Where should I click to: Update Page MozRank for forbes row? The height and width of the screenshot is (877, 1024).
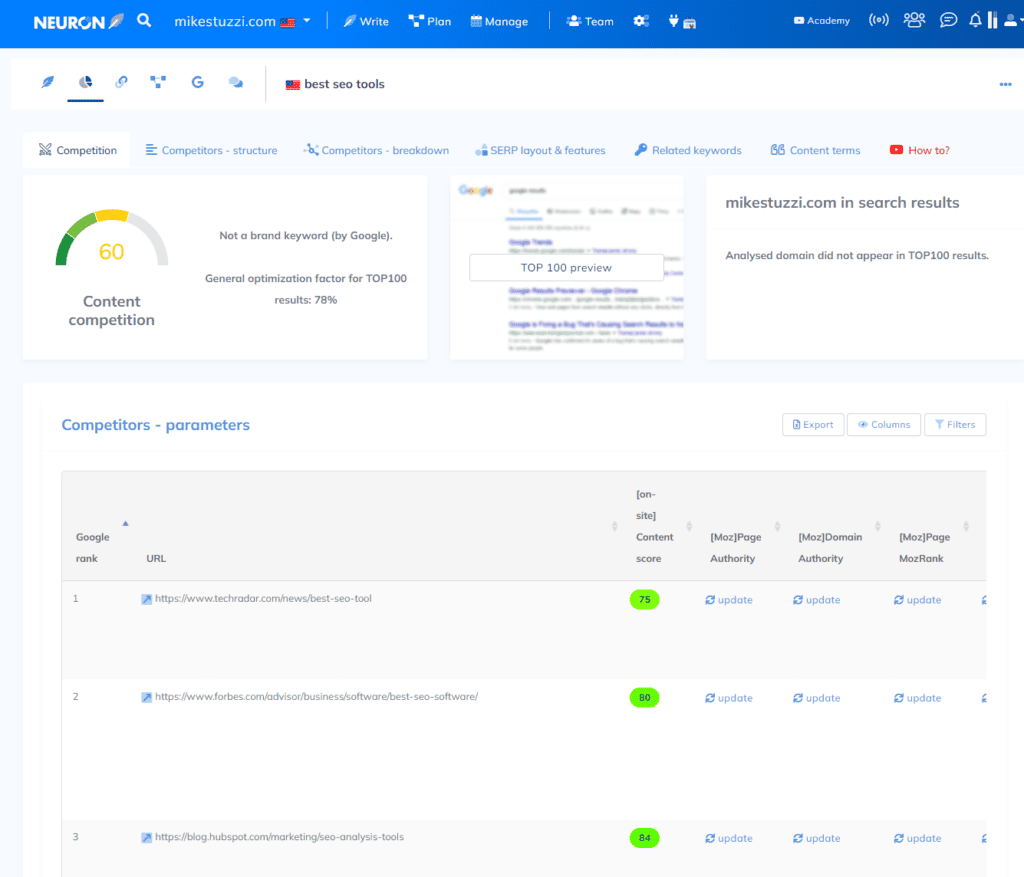click(918, 698)
